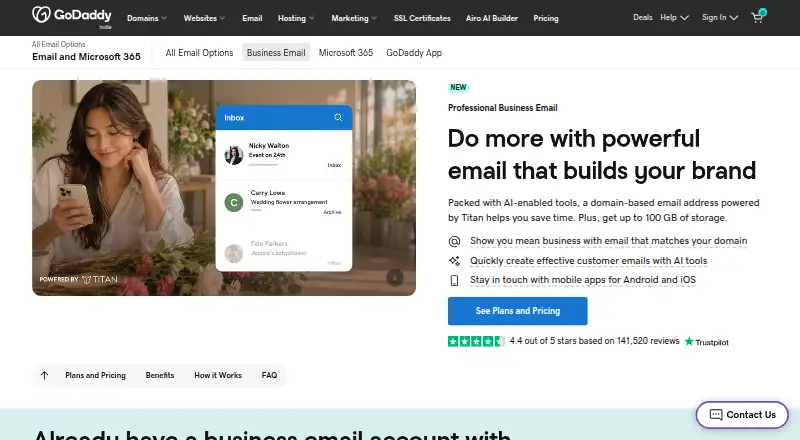
Task: Click the mobile phone icon
Action: [454, 280]
